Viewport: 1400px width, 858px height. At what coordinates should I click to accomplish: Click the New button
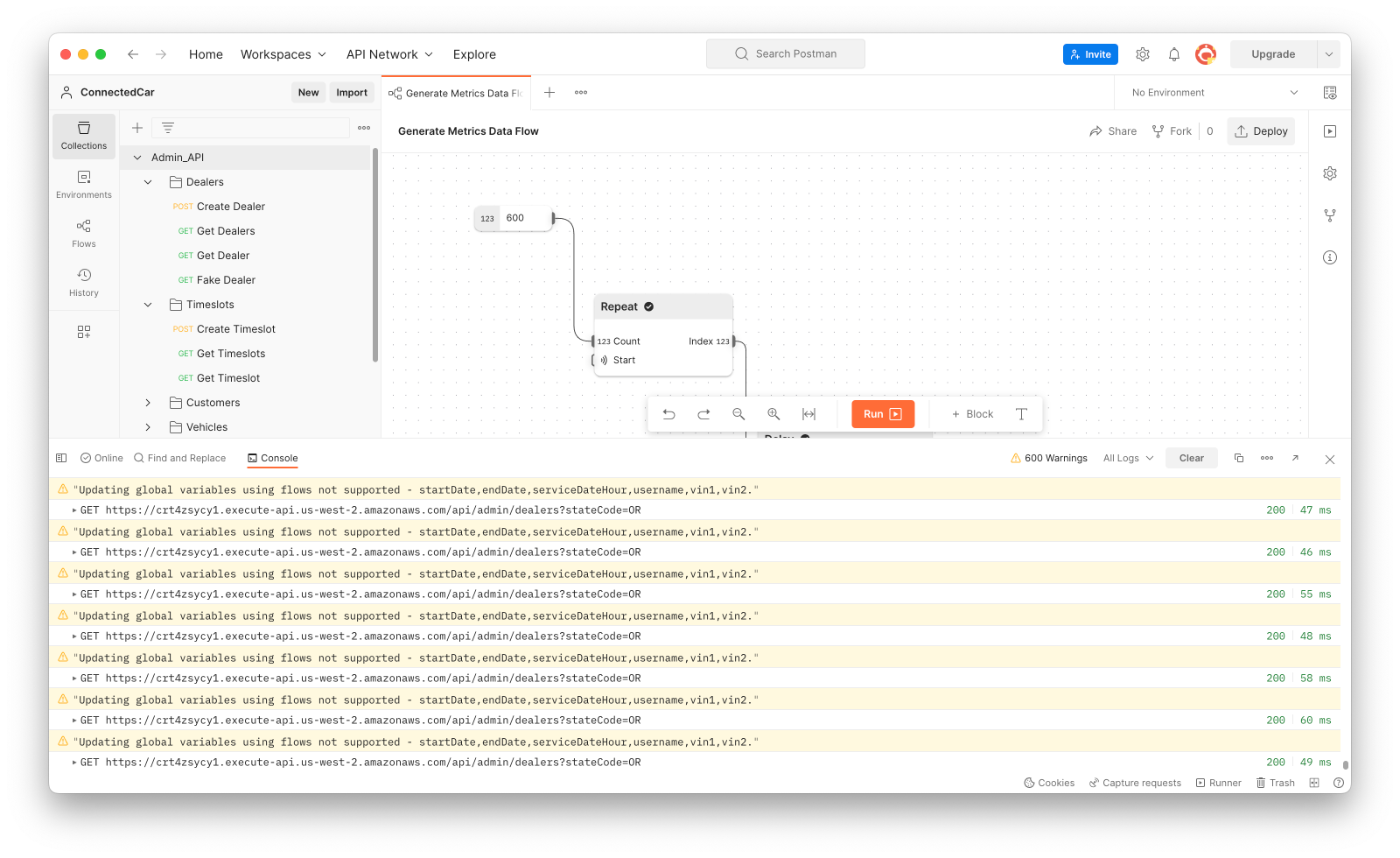(x=308, y=93)
